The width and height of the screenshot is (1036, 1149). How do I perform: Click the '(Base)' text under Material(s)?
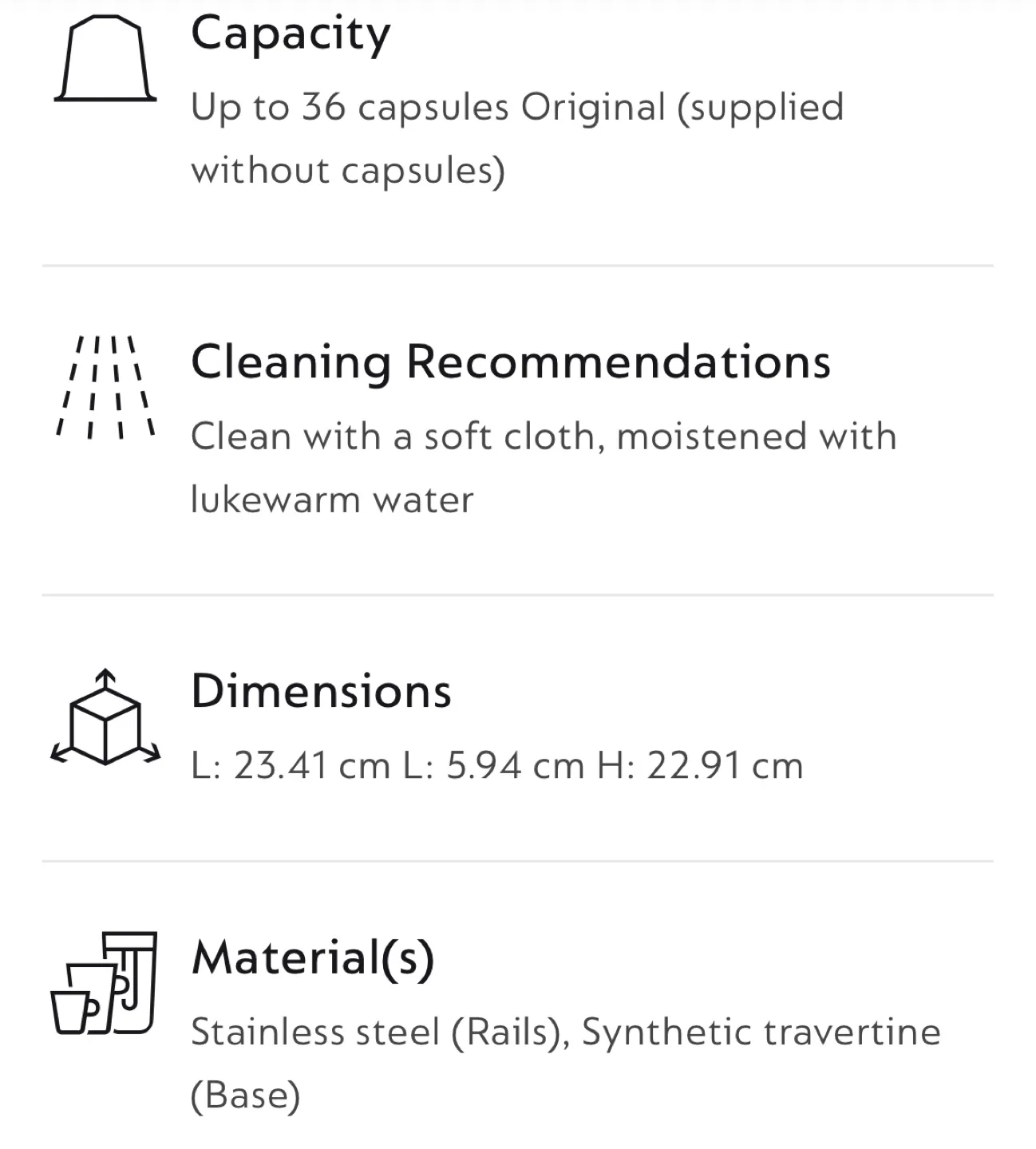pyautogui.click(x=246, y=1095)
